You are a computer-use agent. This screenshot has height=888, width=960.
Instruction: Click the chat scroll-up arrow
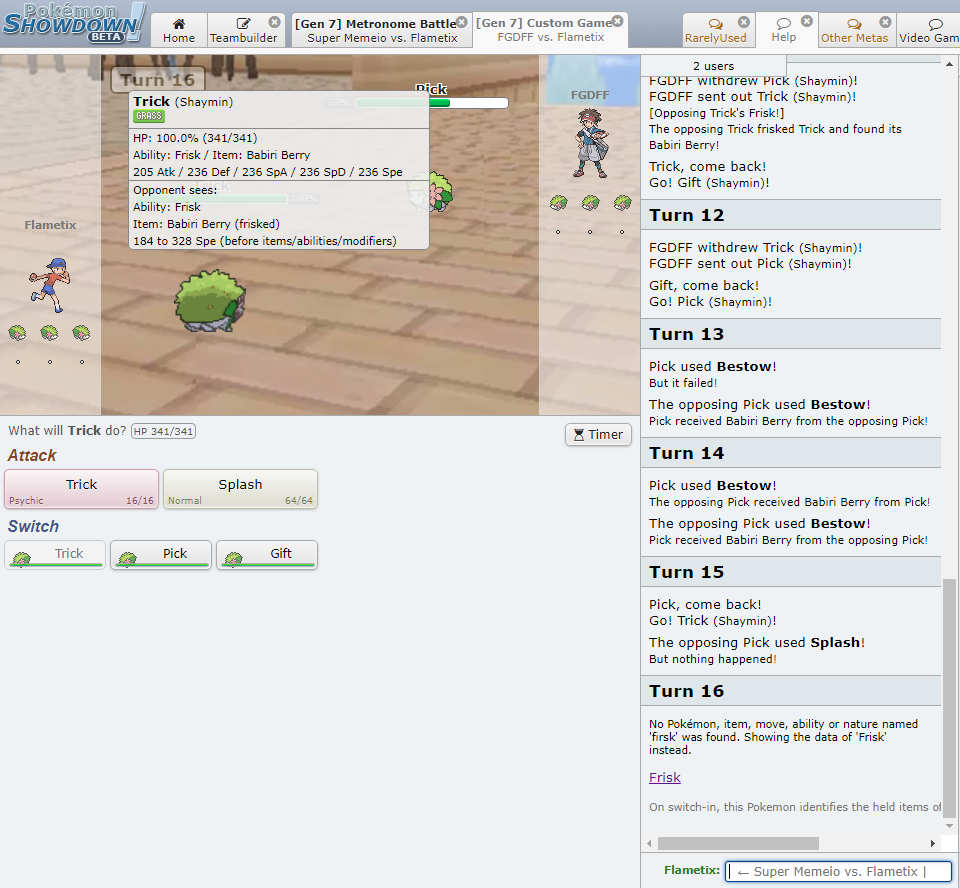949,64
